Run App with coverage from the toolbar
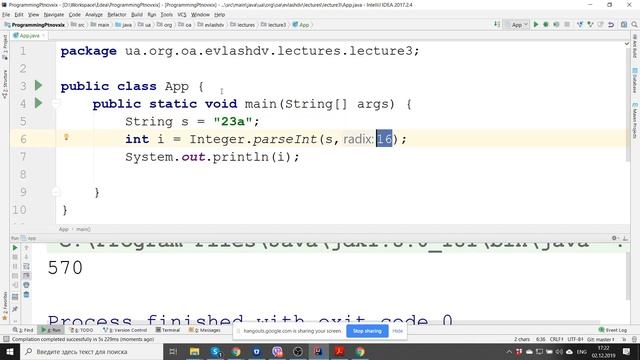Image resolution: width=640 pixels, height=360 pixels. [556, 24]
